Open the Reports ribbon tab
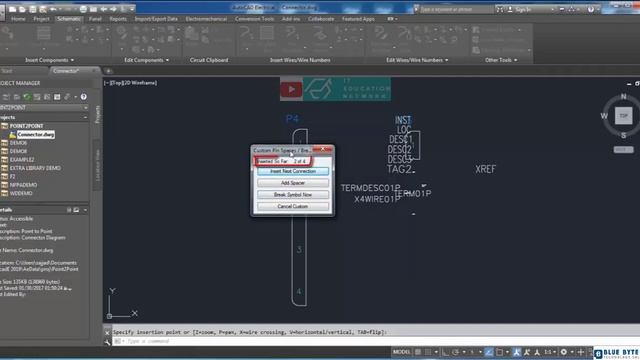640x360 pixels. (x=118, y=19)
